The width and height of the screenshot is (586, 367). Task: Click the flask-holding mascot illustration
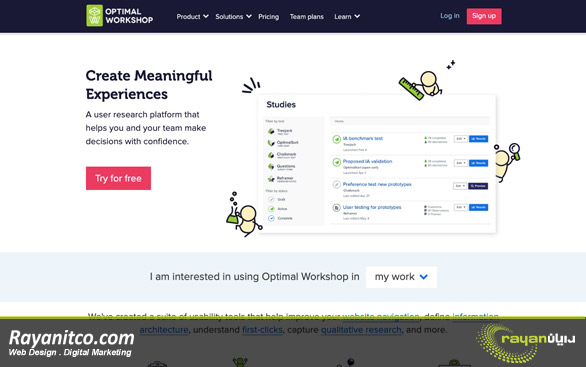click(x=244, y=215)
